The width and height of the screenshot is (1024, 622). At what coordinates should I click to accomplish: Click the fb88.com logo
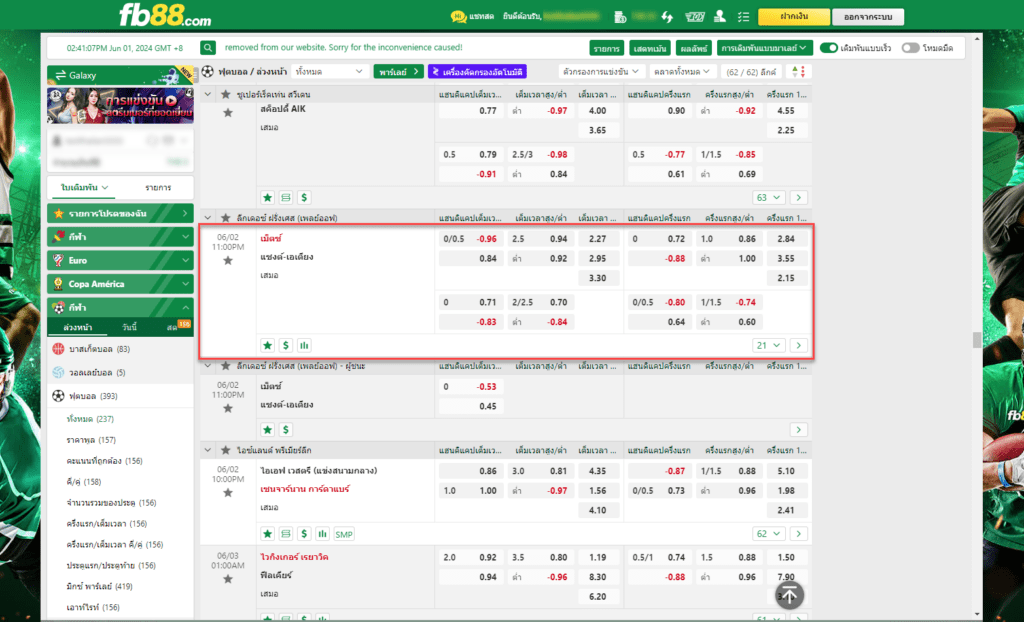[165, 15]
